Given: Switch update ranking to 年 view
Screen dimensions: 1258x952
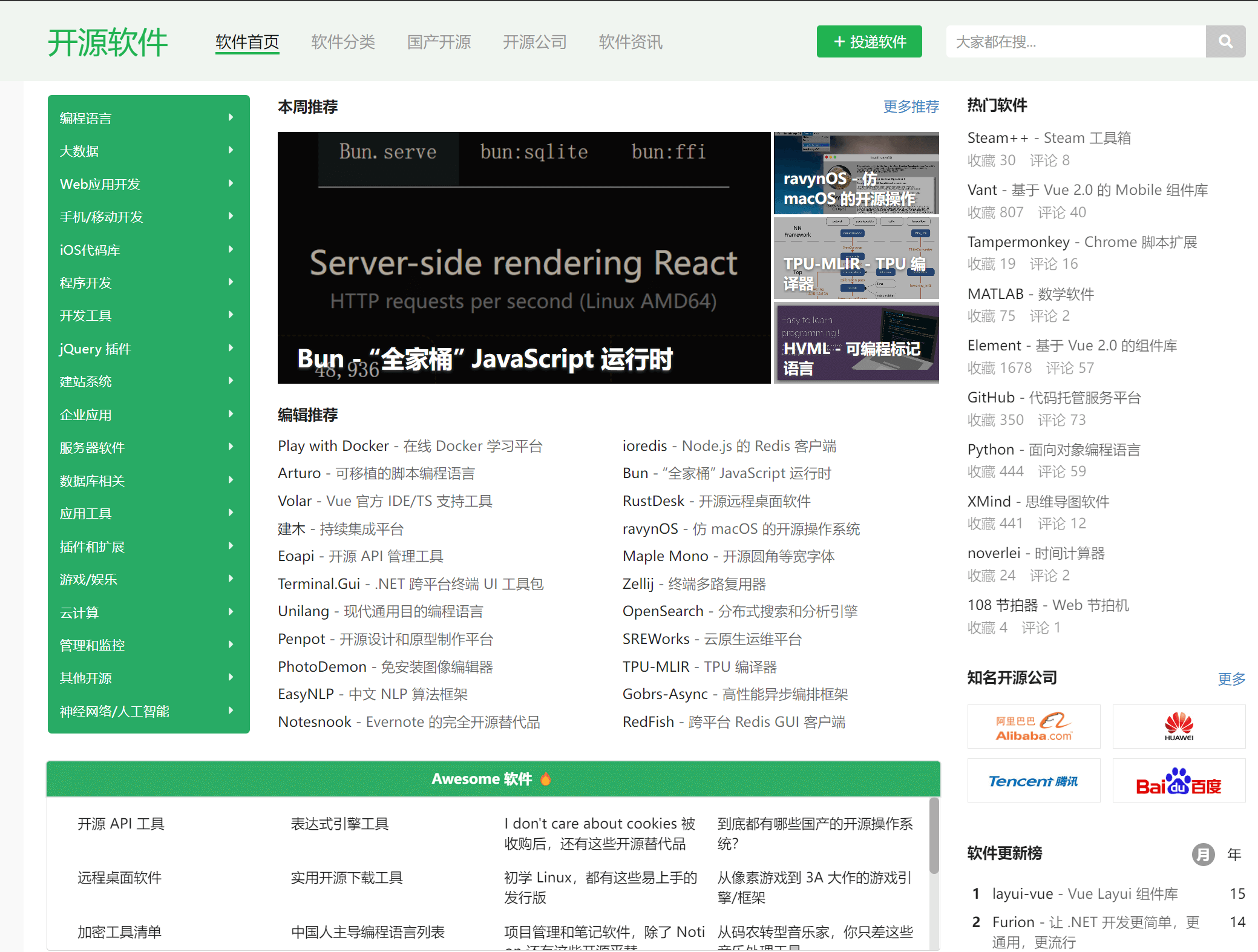Looking at the screenshot, I should coord(1234,855).
